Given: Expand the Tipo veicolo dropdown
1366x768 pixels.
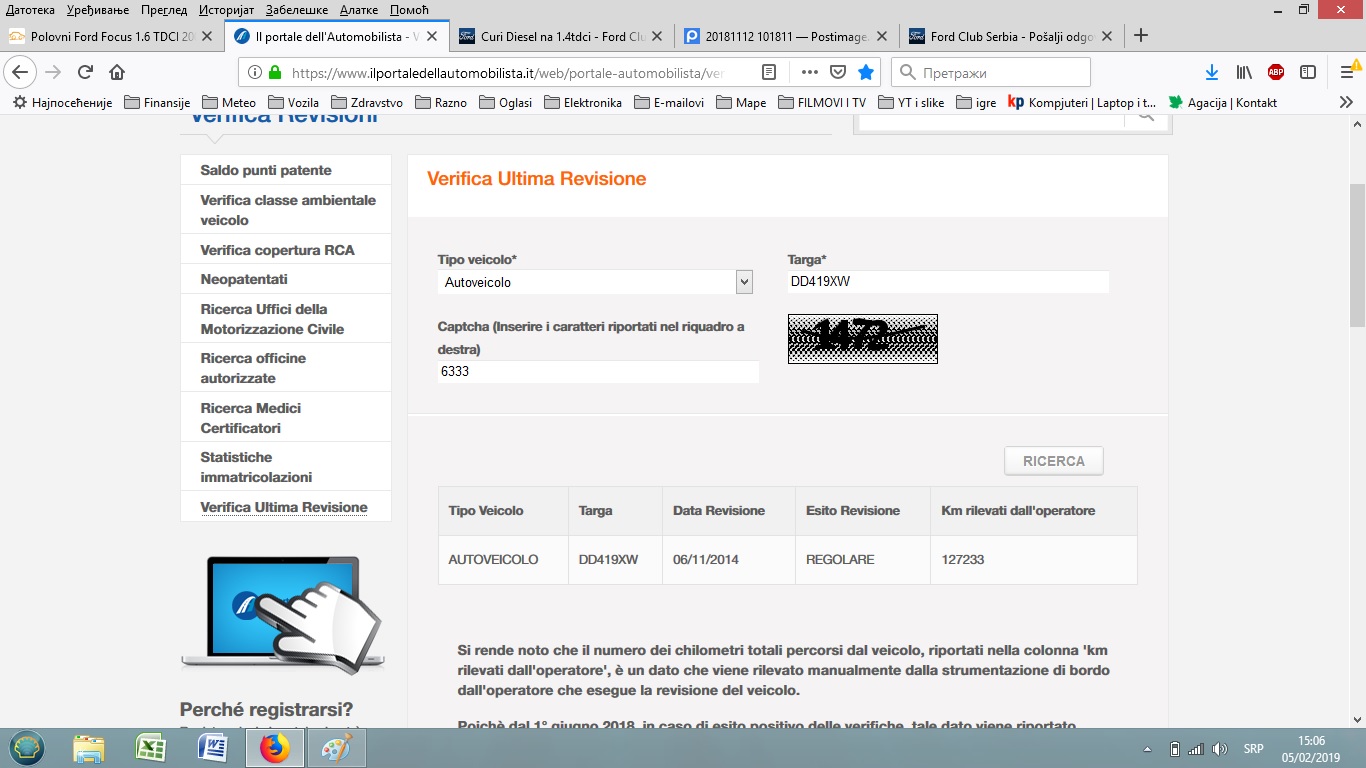Looking at the screenshot, I should point(595,282).
